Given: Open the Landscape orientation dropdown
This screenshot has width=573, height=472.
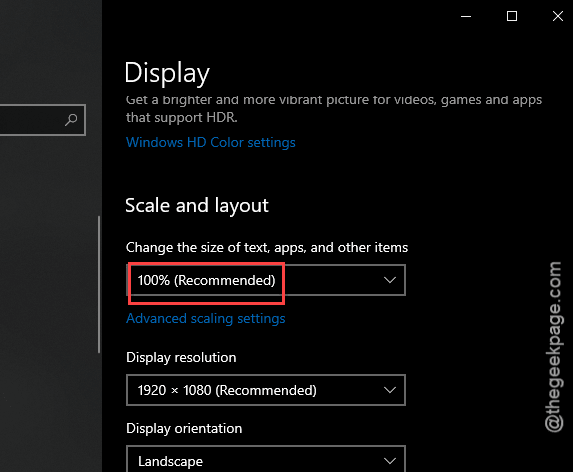Looking at the screenshot, I should click(x=266, y=459).
